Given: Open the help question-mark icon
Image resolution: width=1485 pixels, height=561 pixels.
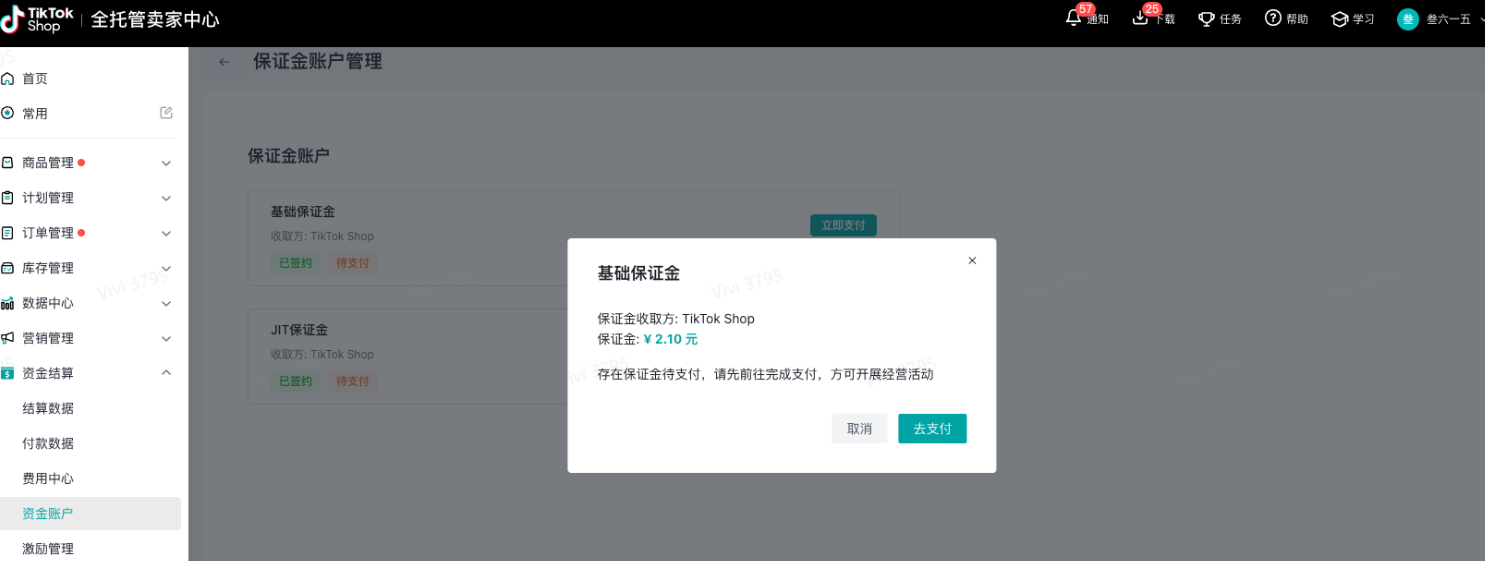Looking at the screenshot, I should tap(1273, 18).
